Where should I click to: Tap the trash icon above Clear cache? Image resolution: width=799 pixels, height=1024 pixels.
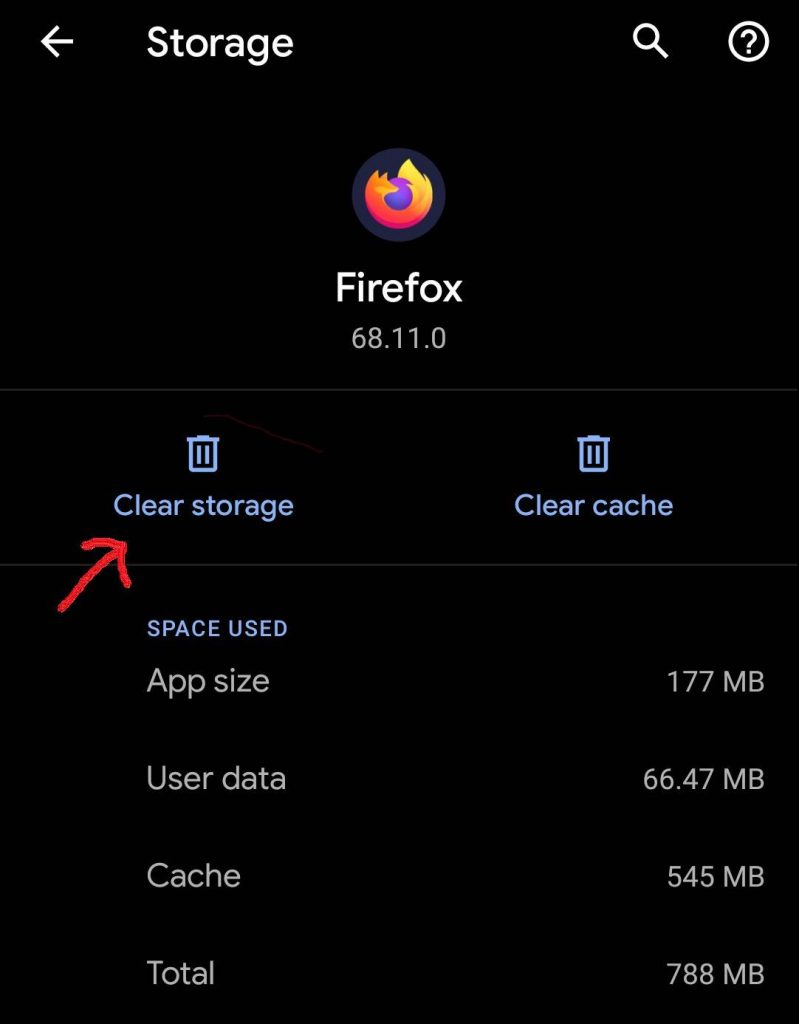pyautogui.click(x=593, y=453)
